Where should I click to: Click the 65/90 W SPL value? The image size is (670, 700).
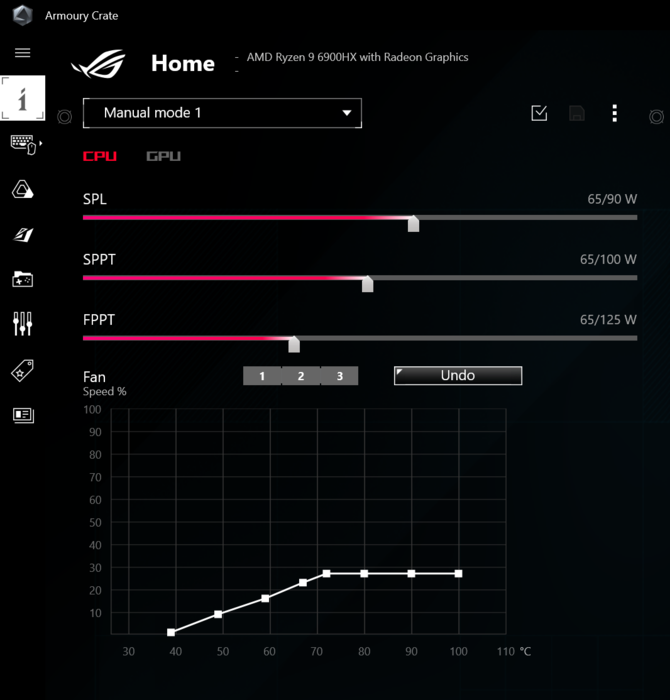[612, 199]
